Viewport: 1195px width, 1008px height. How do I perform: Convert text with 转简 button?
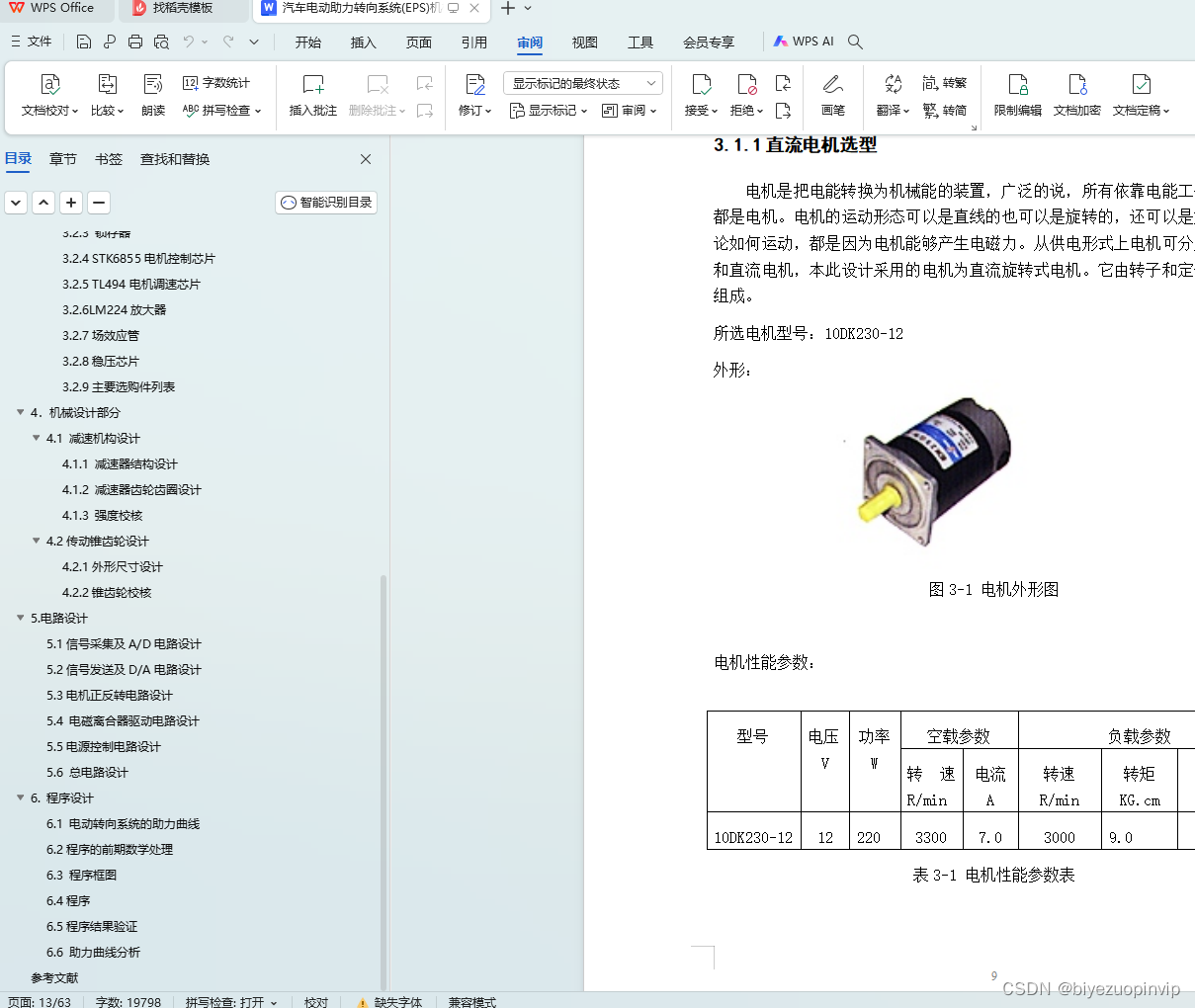click(x=945, y=111)
